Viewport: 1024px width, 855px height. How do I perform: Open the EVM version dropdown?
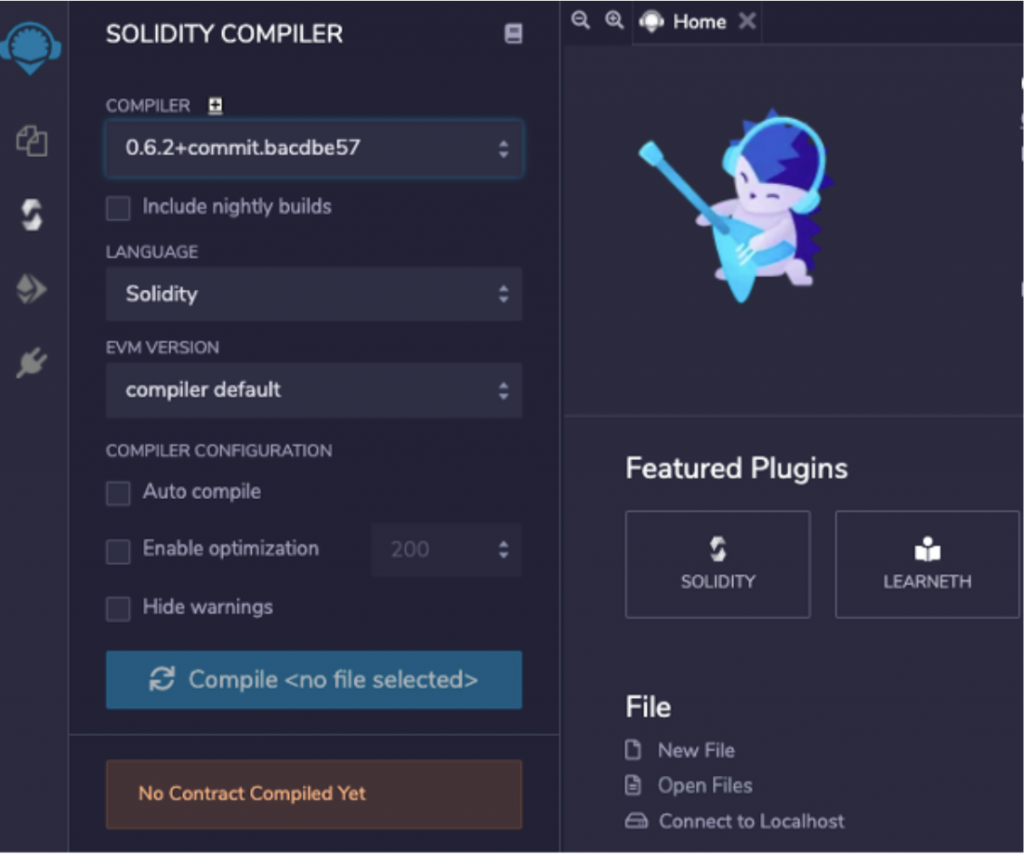313,391
